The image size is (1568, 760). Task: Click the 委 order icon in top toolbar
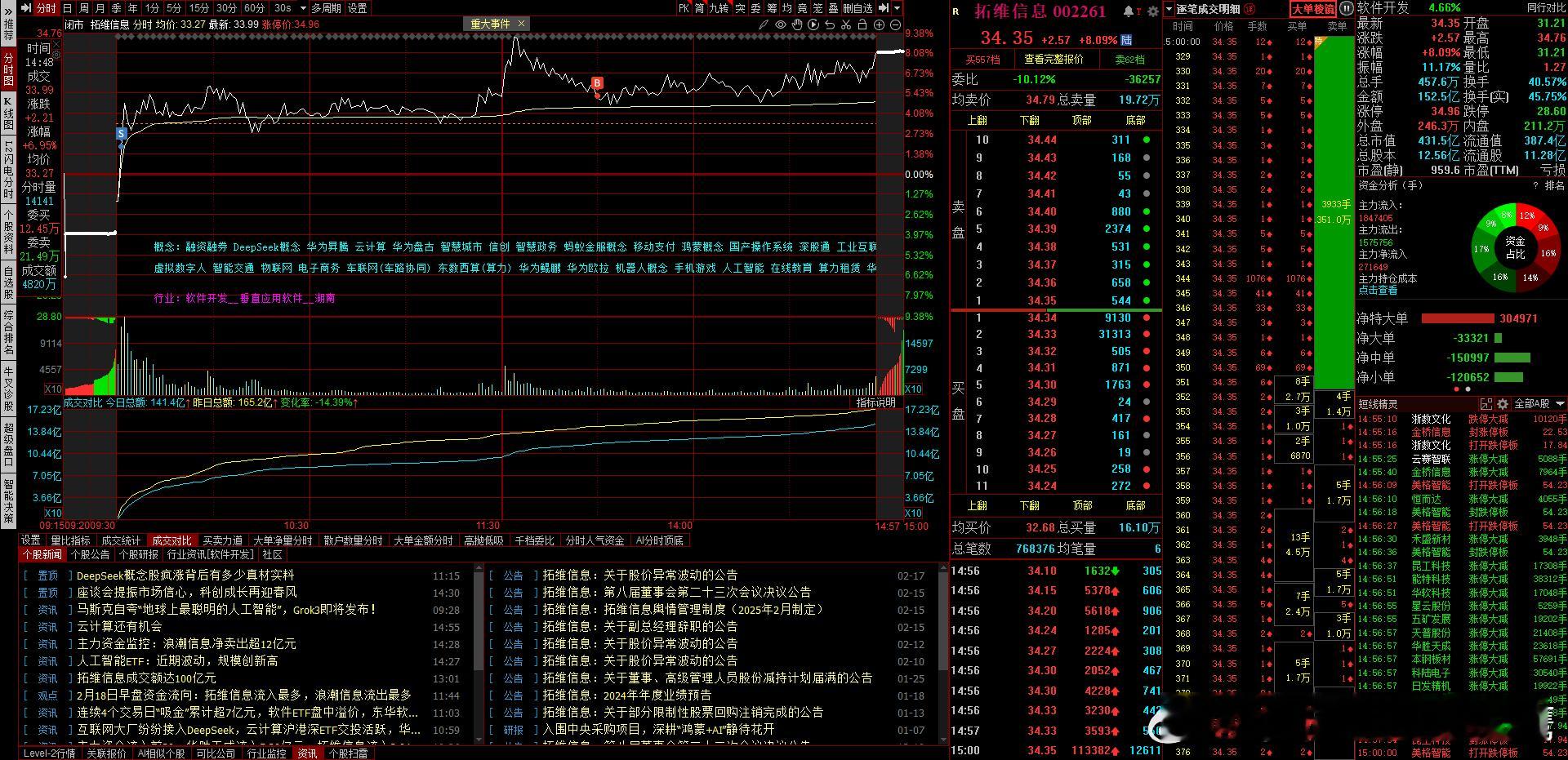coord(755,8)
